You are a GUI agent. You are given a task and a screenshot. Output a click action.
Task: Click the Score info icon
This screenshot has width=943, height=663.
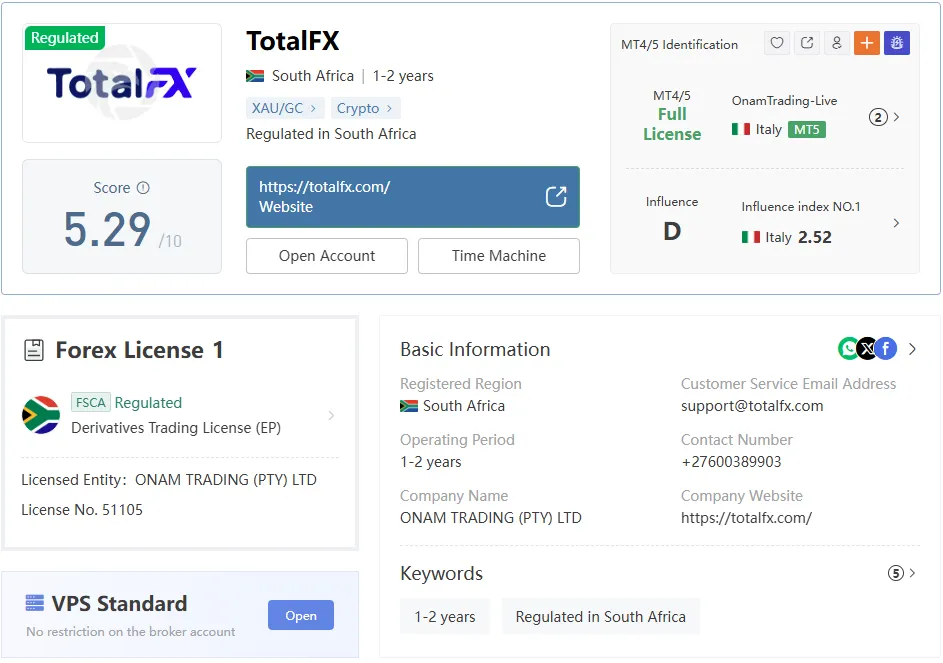(143, 188)
